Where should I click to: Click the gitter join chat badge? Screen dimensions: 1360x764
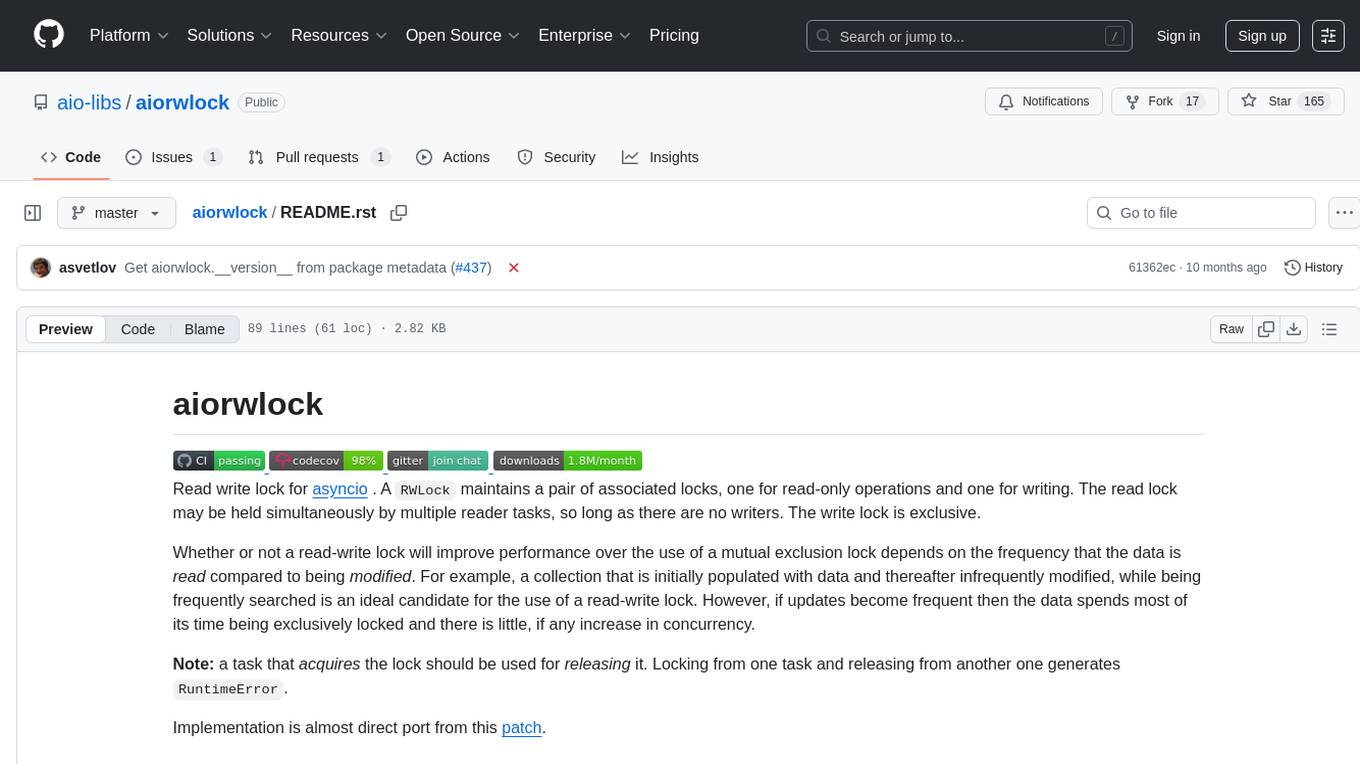(438, 461)
